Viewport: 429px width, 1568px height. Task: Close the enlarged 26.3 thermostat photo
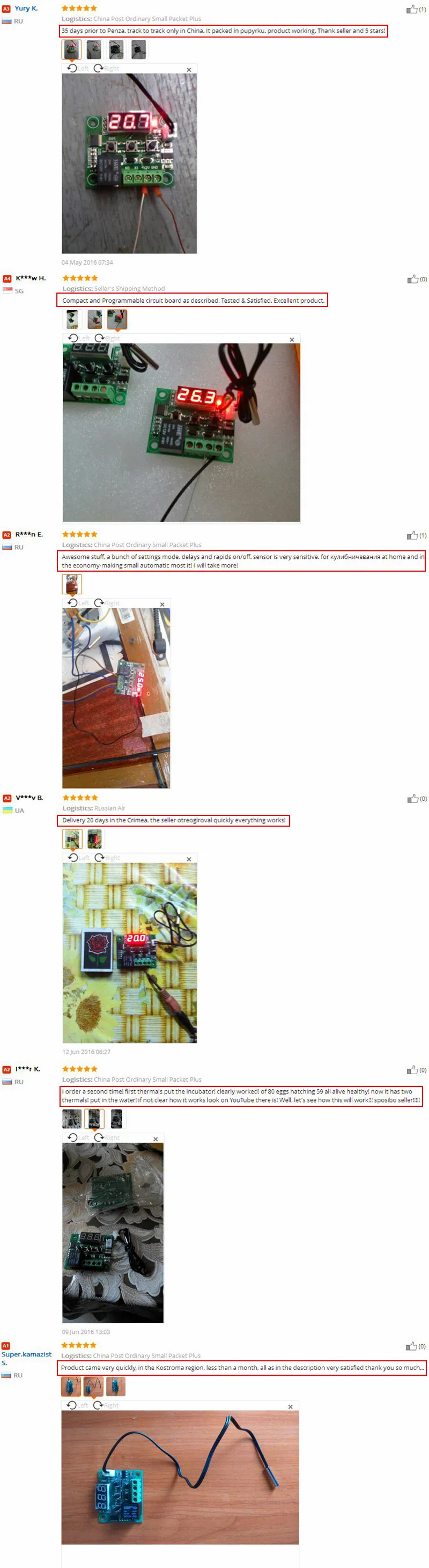click(x=292, y=340)
